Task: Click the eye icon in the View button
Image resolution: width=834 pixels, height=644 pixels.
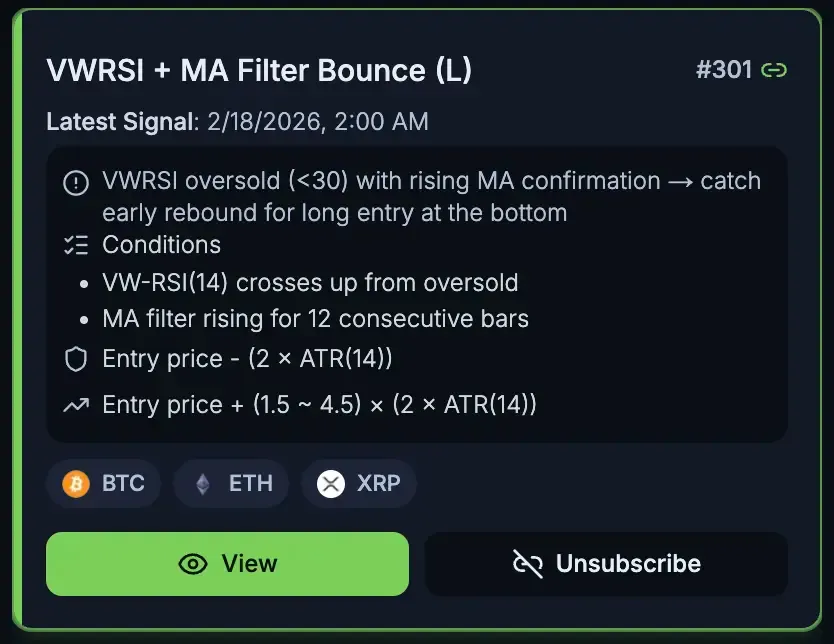Action: [x=193, y=564]
